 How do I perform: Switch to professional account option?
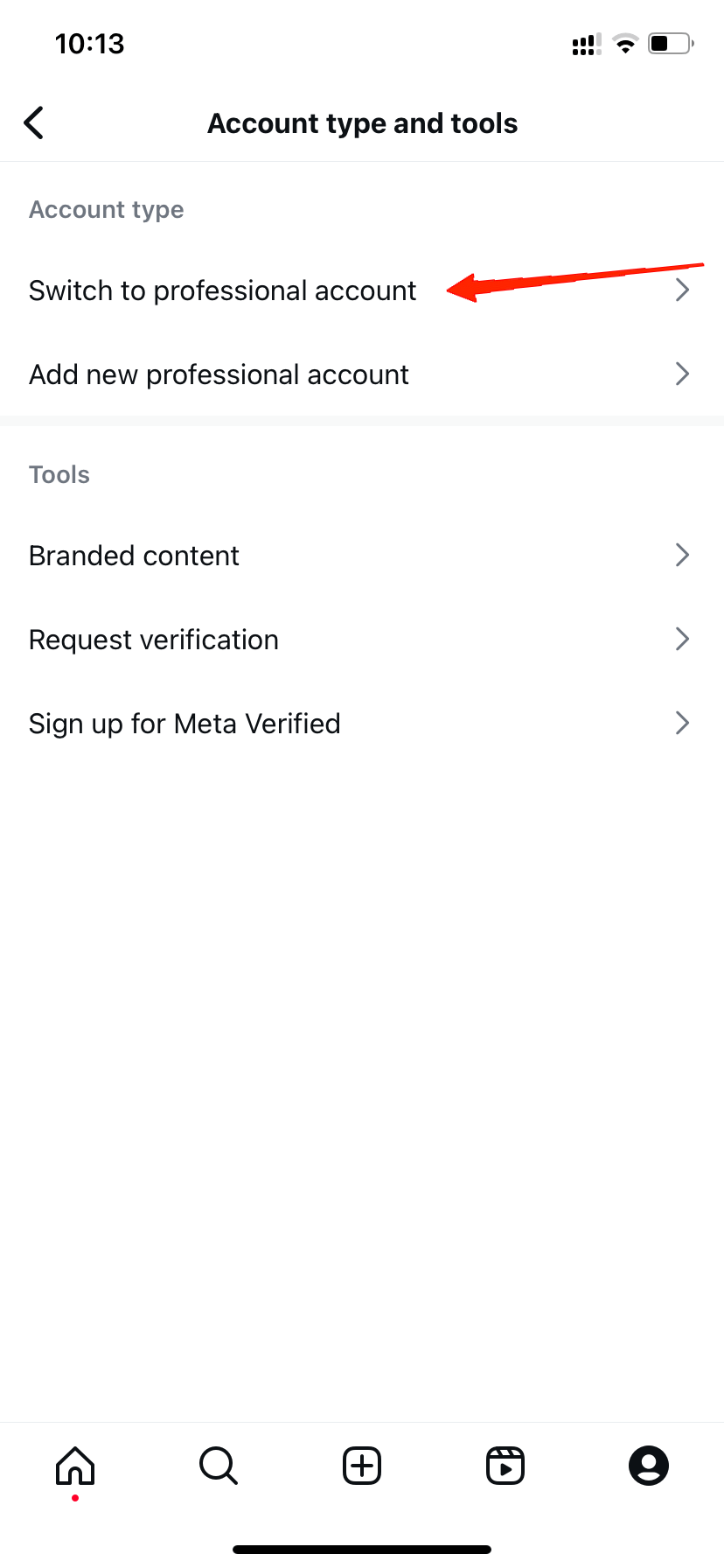click(x=222, y=290)
